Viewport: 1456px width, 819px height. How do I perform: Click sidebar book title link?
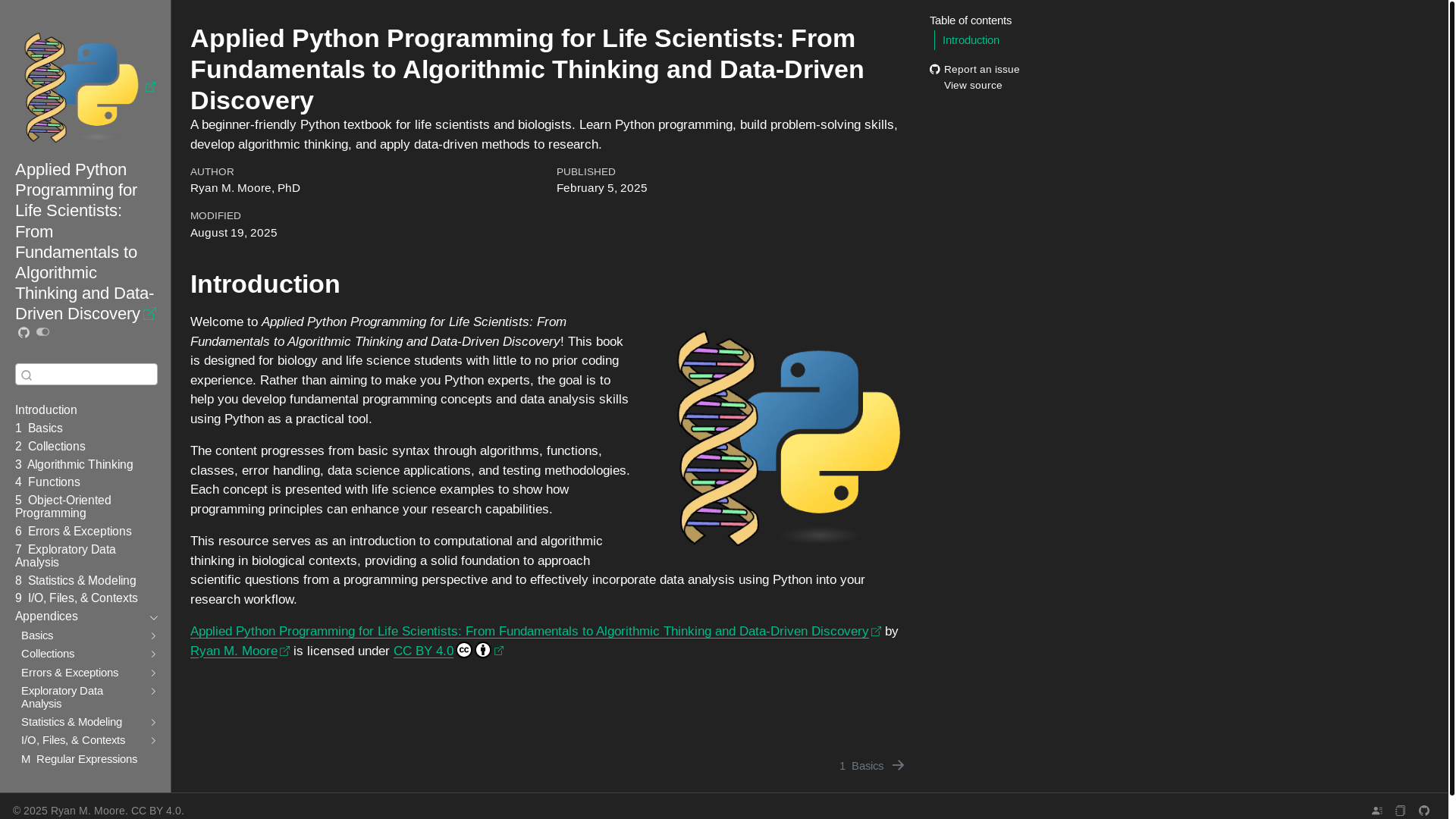[x=85, y=242]
